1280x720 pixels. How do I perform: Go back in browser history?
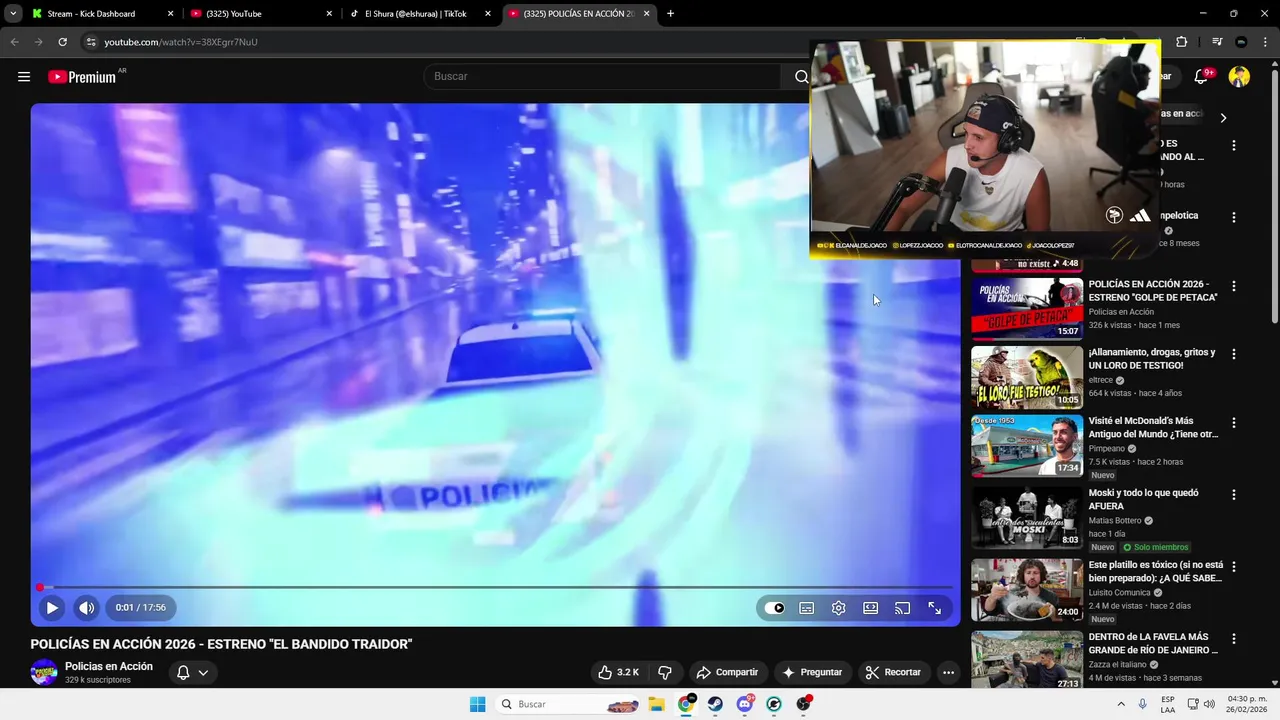pyautogui.click(x=14, y=42)
